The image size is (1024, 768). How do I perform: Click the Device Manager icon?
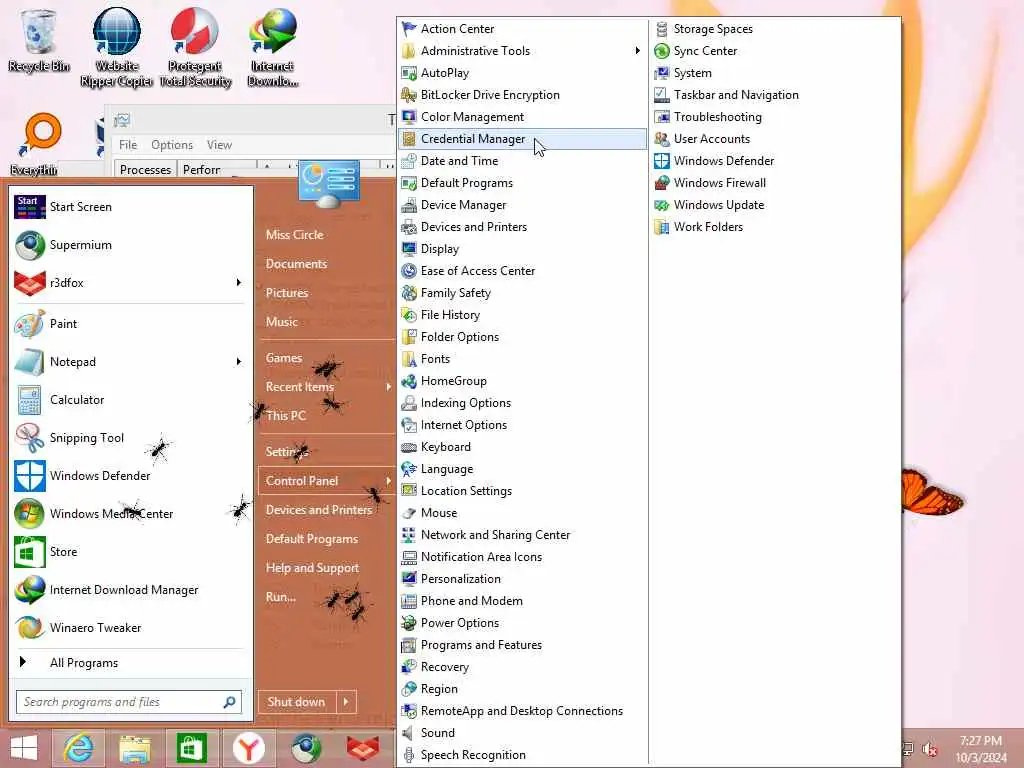click(x=409, y=205)
